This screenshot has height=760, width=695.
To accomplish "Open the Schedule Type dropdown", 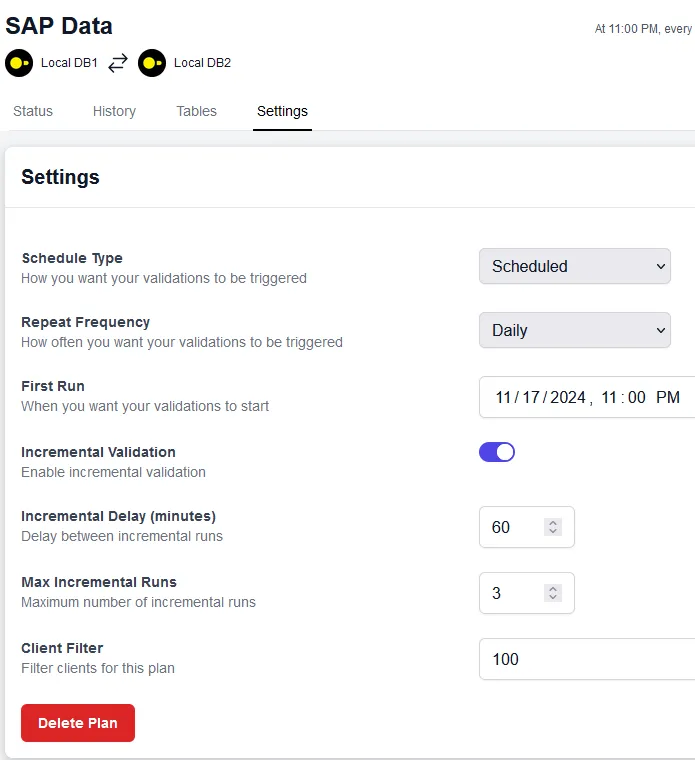I will point(574,266).
